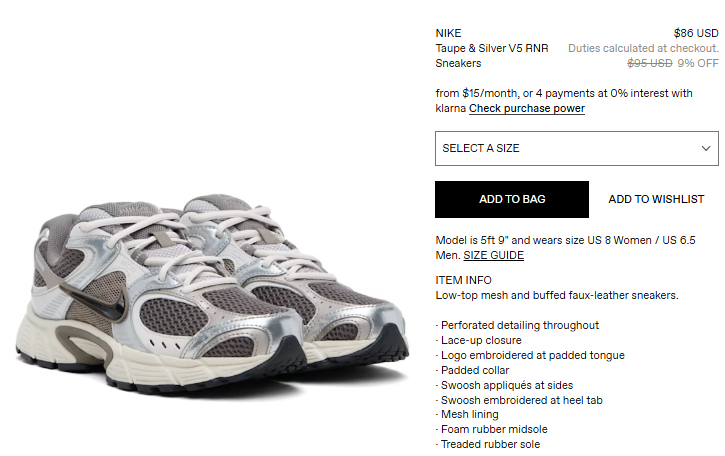Viewport: 725px width, 456px height.
Task: Click the $86 USD price
Action: click(696, 33)
